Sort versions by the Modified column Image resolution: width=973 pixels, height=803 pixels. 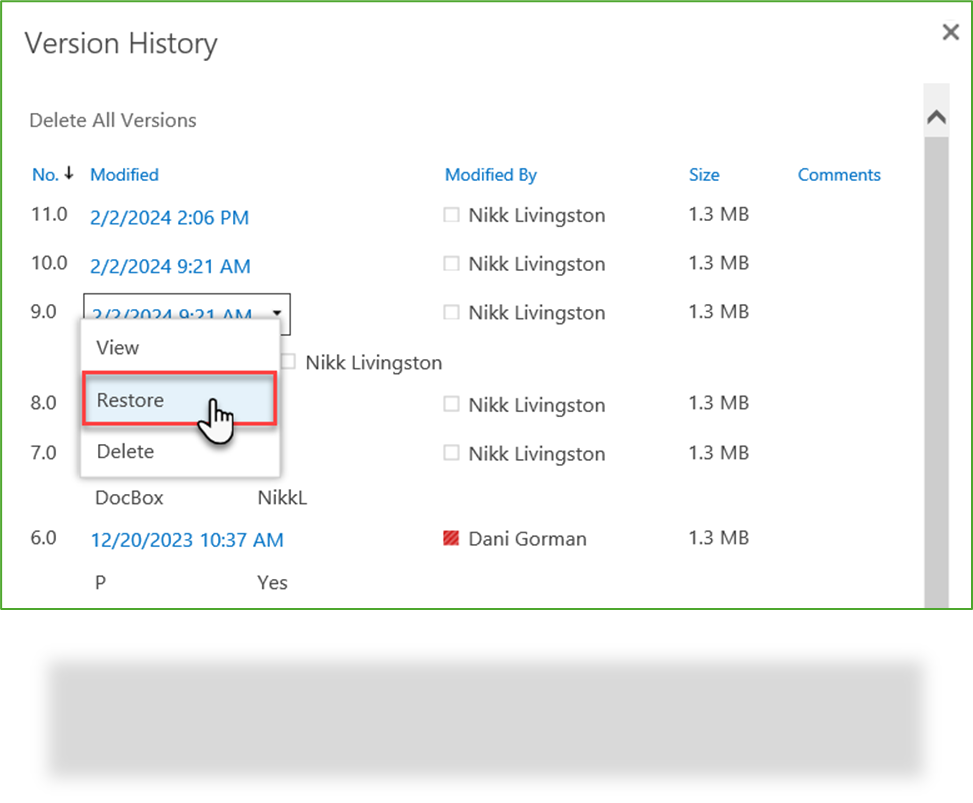[x=124, y=174]
